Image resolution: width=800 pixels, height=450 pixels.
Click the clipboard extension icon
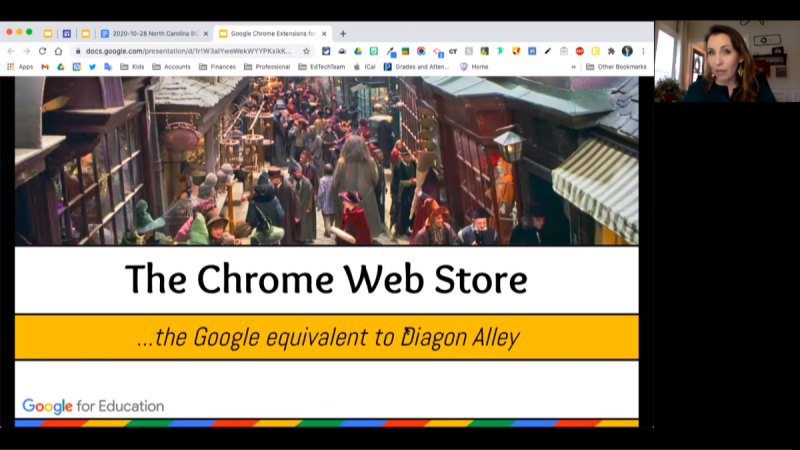click(564, 51)
